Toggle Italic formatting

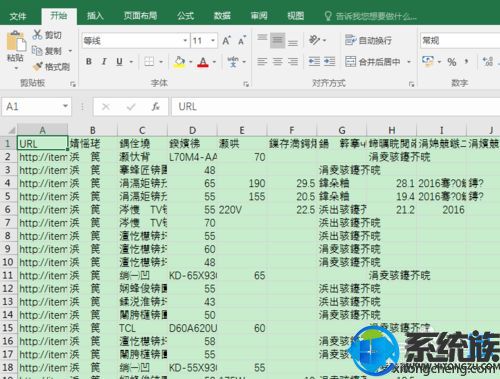pos(104,61)
